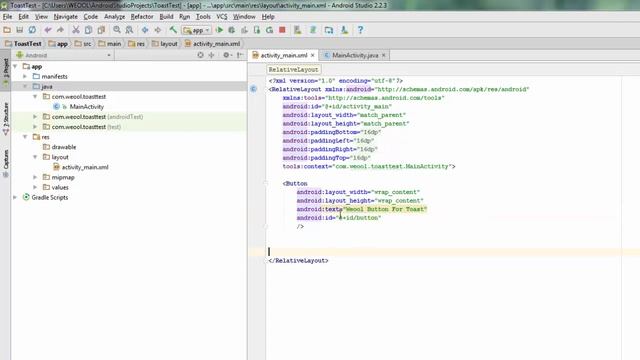This screenshot has height=360, width=640.
Task: Close the activity_main.xml editor tab
Action: [313, 55]
